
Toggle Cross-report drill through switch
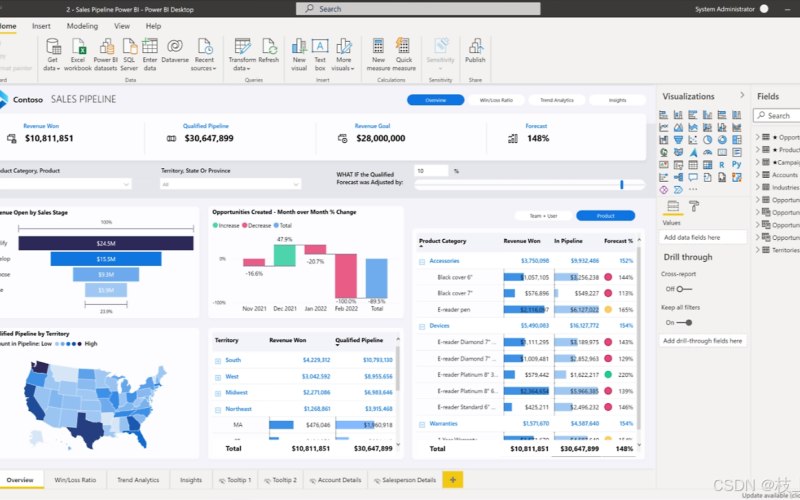point(684,289)
